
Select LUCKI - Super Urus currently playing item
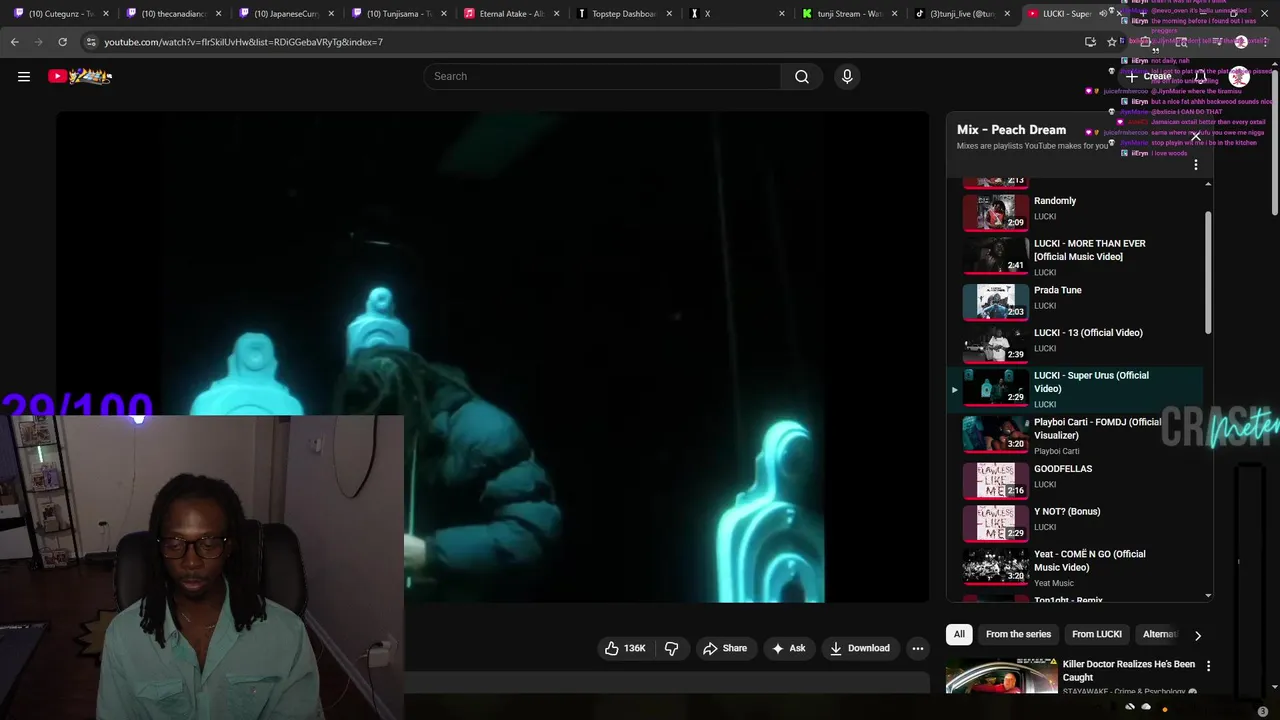pyautogui.click(x=1077, y=389)
